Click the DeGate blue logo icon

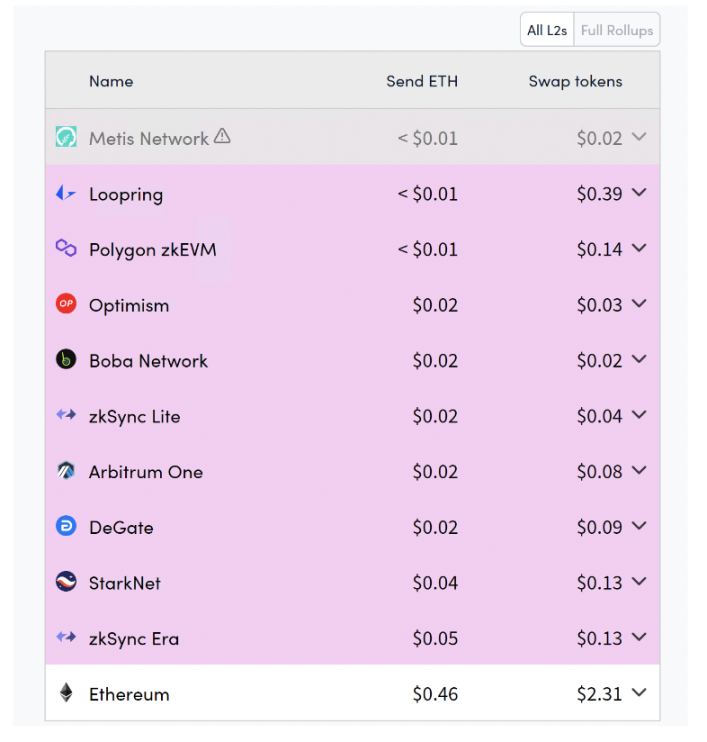tap(66, 527)
